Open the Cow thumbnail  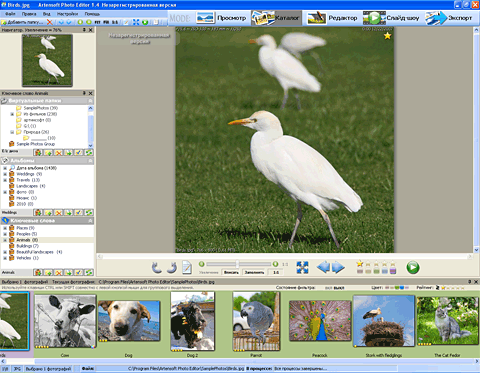click(x=65, y=322)
